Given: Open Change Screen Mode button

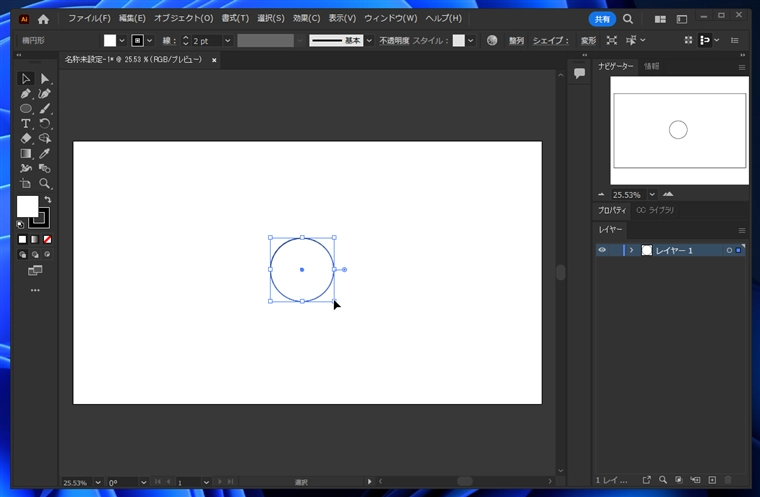Looking at the screenshot, I should [35, 271].
